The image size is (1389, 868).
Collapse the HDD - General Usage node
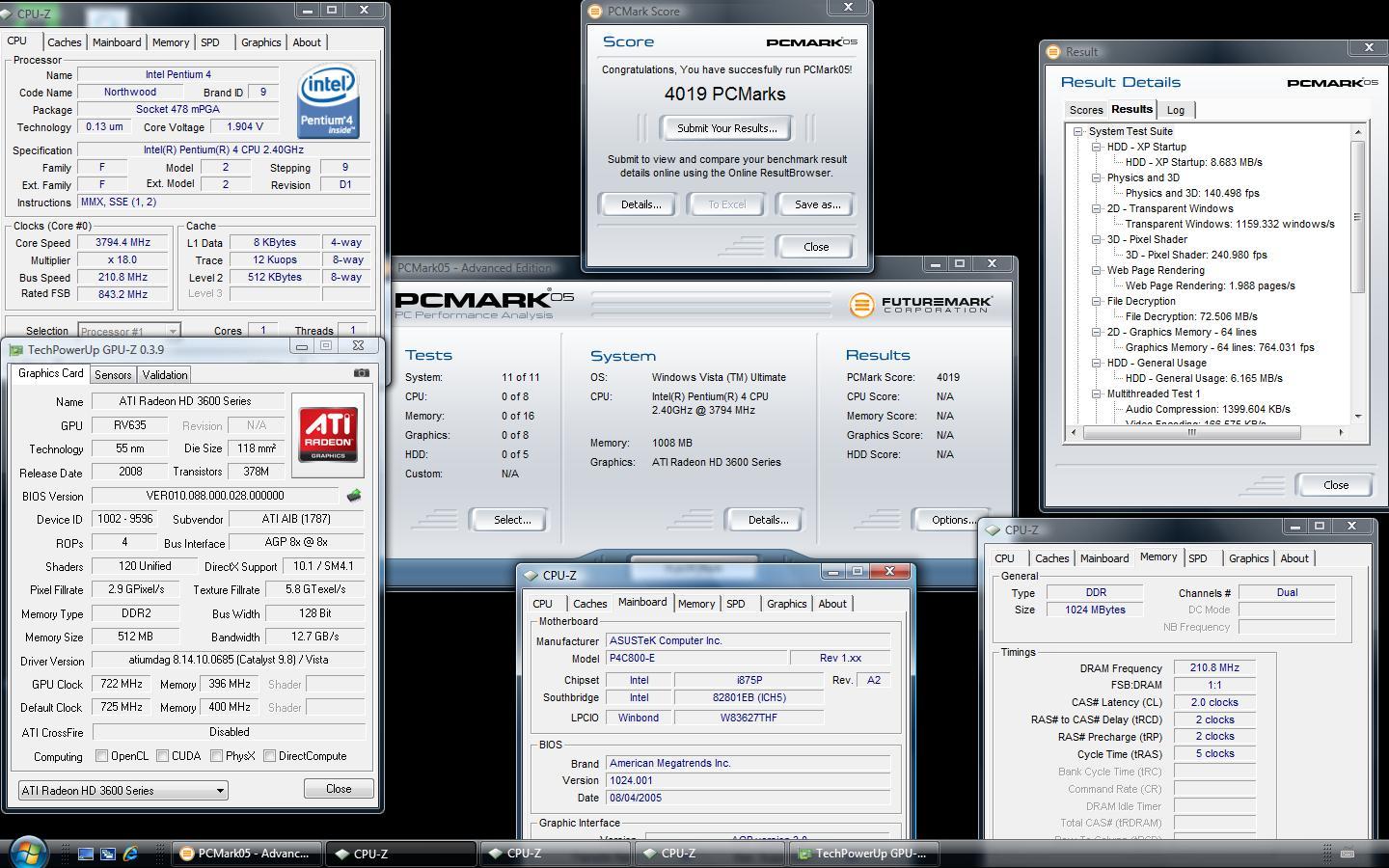1097,363
